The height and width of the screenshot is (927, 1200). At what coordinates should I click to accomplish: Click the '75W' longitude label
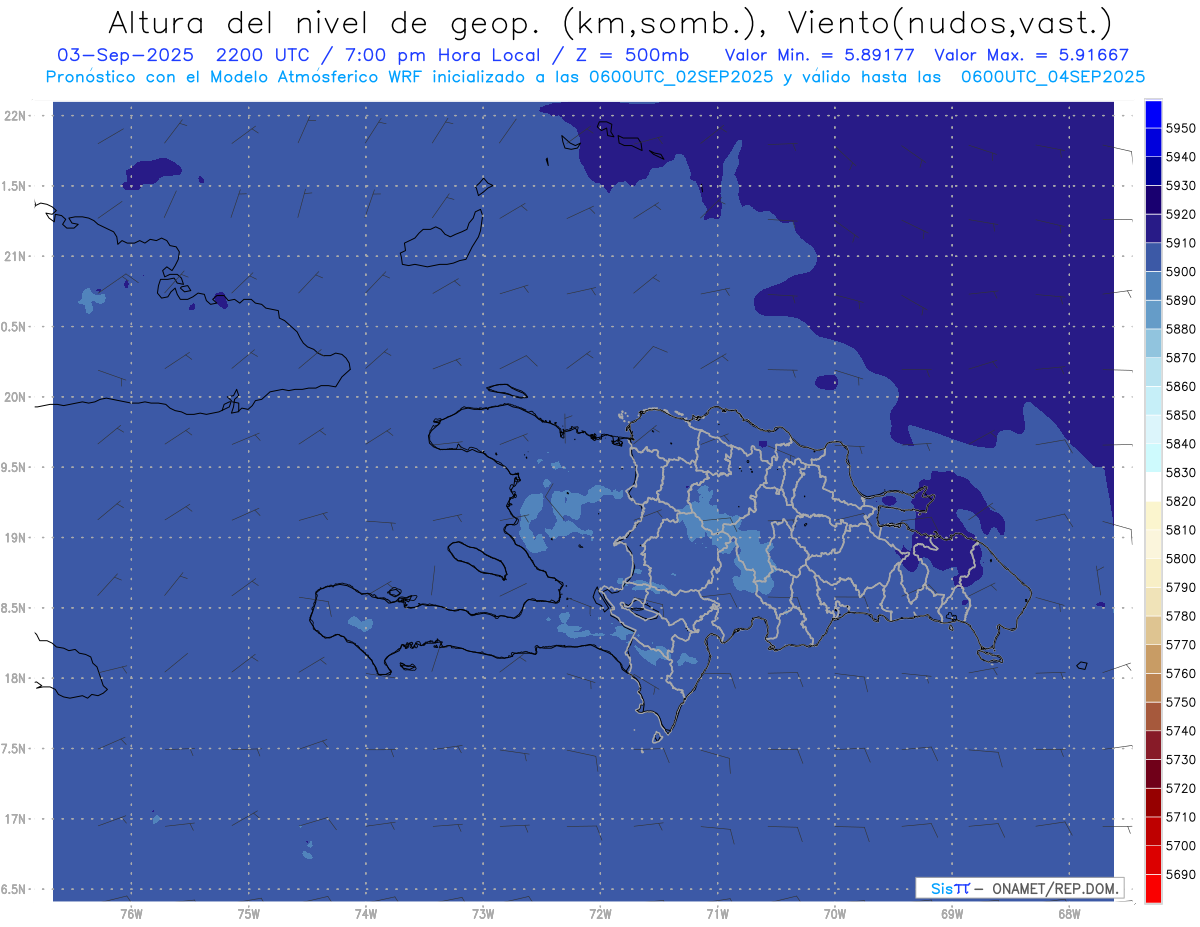[x=248, y=913]
